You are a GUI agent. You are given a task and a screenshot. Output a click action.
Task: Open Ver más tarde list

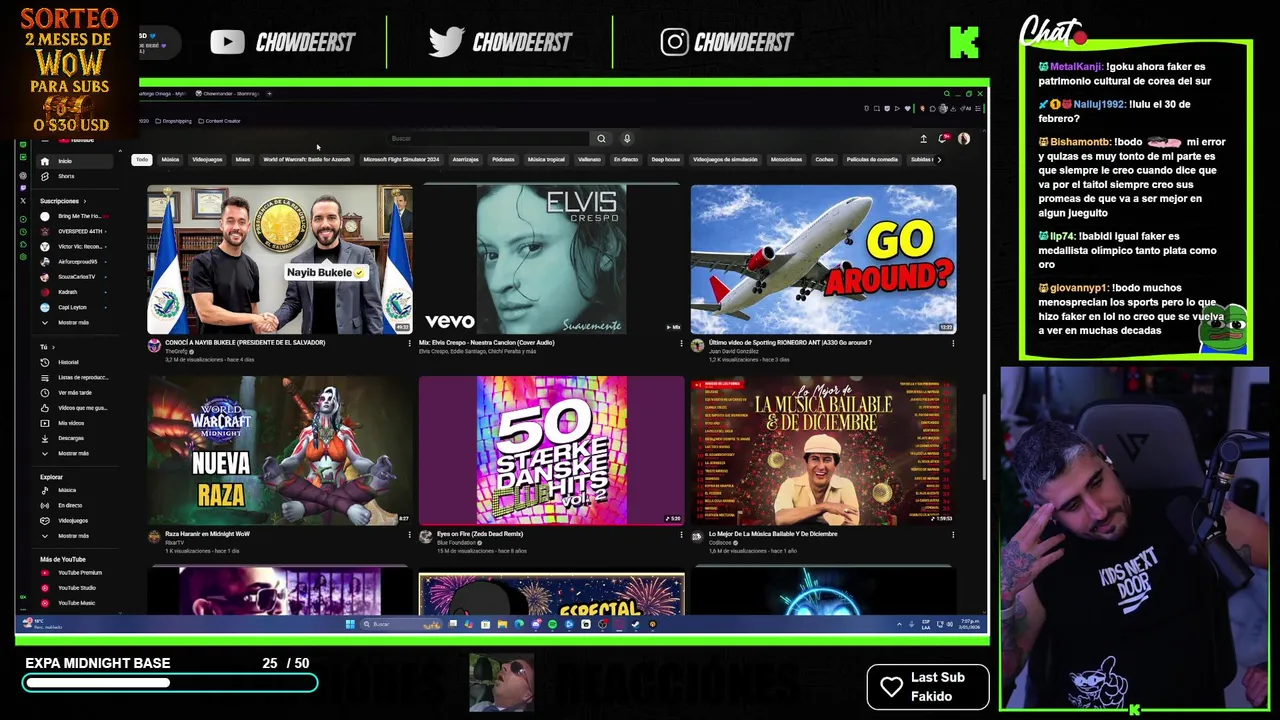[74, 393]
